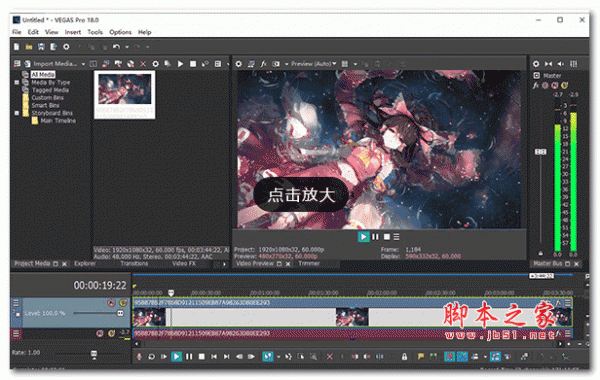Open a project with the folder icon
The height and width of the screenshot is (380, 600).
point(29,47)
